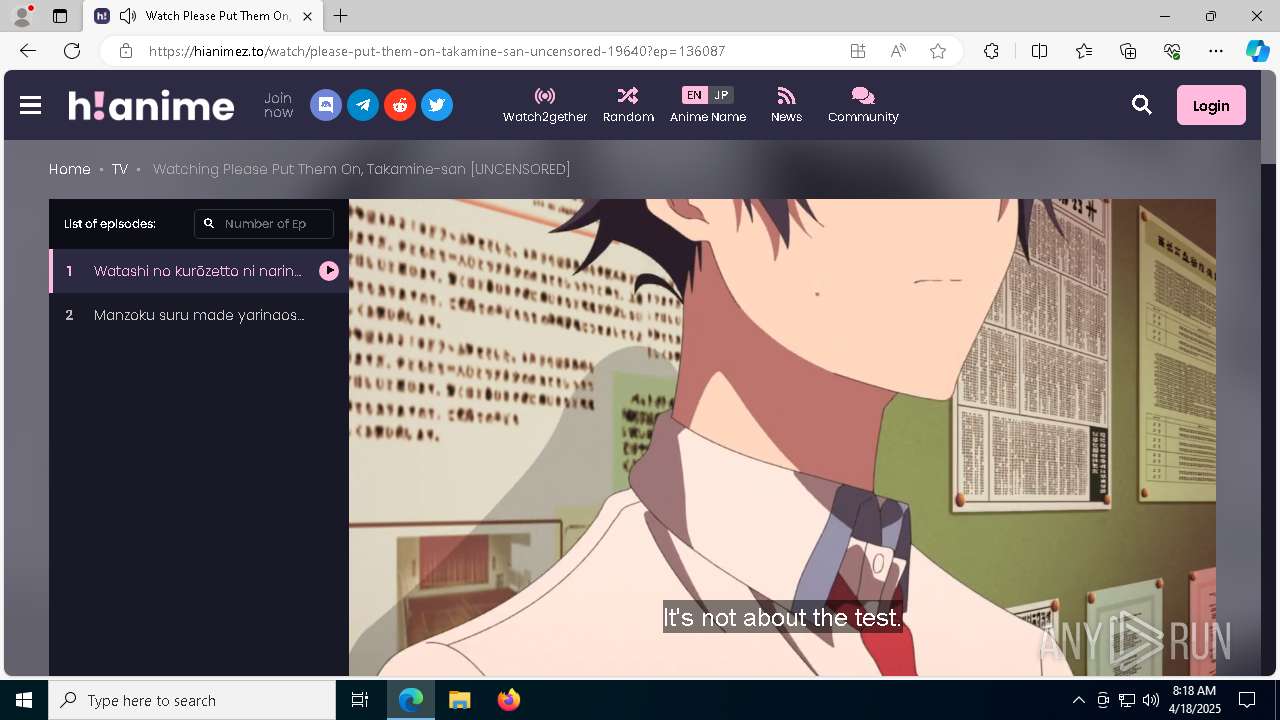Open the Twitter join icon
This screenshot has width=1280, height=720.
coord(437,105)
